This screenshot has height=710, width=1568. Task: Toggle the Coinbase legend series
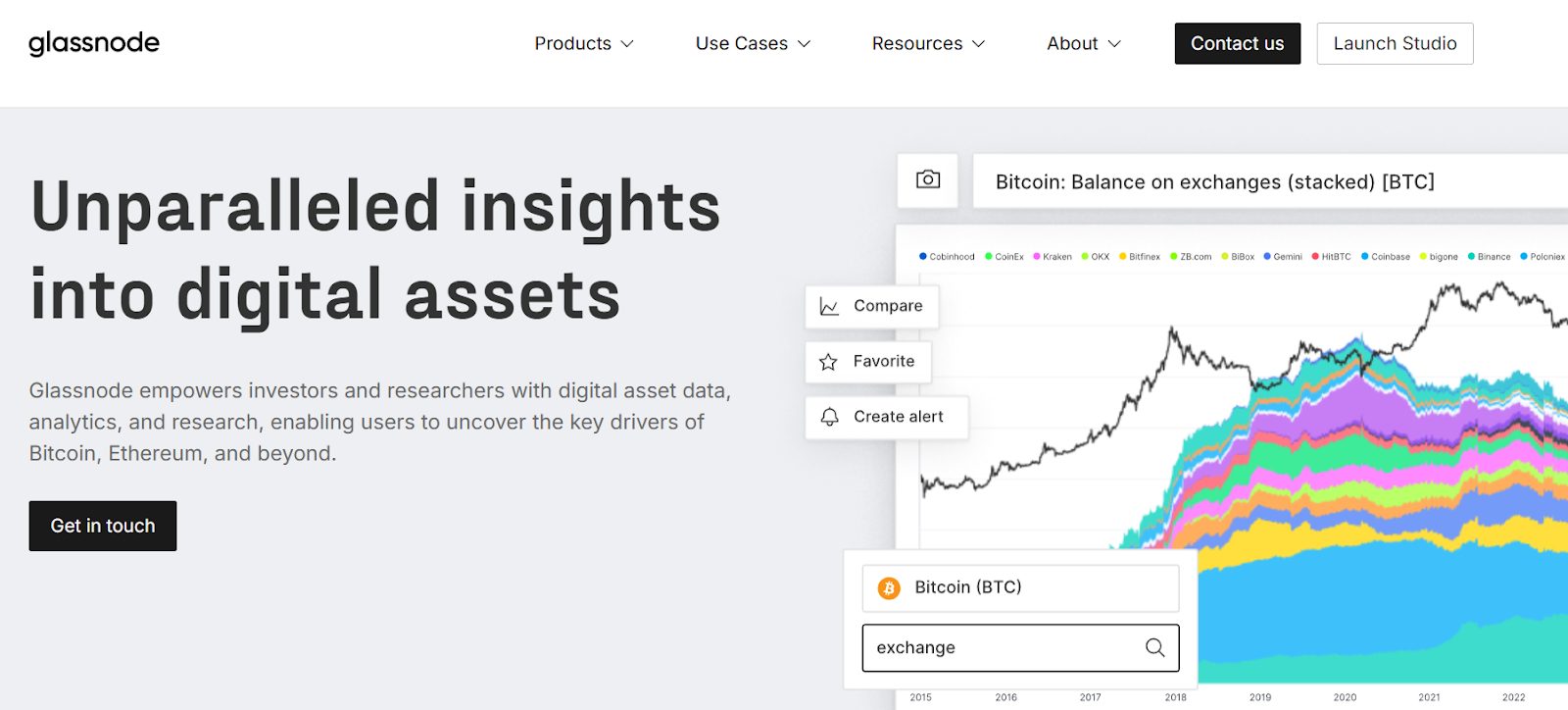pos(1386,257)
